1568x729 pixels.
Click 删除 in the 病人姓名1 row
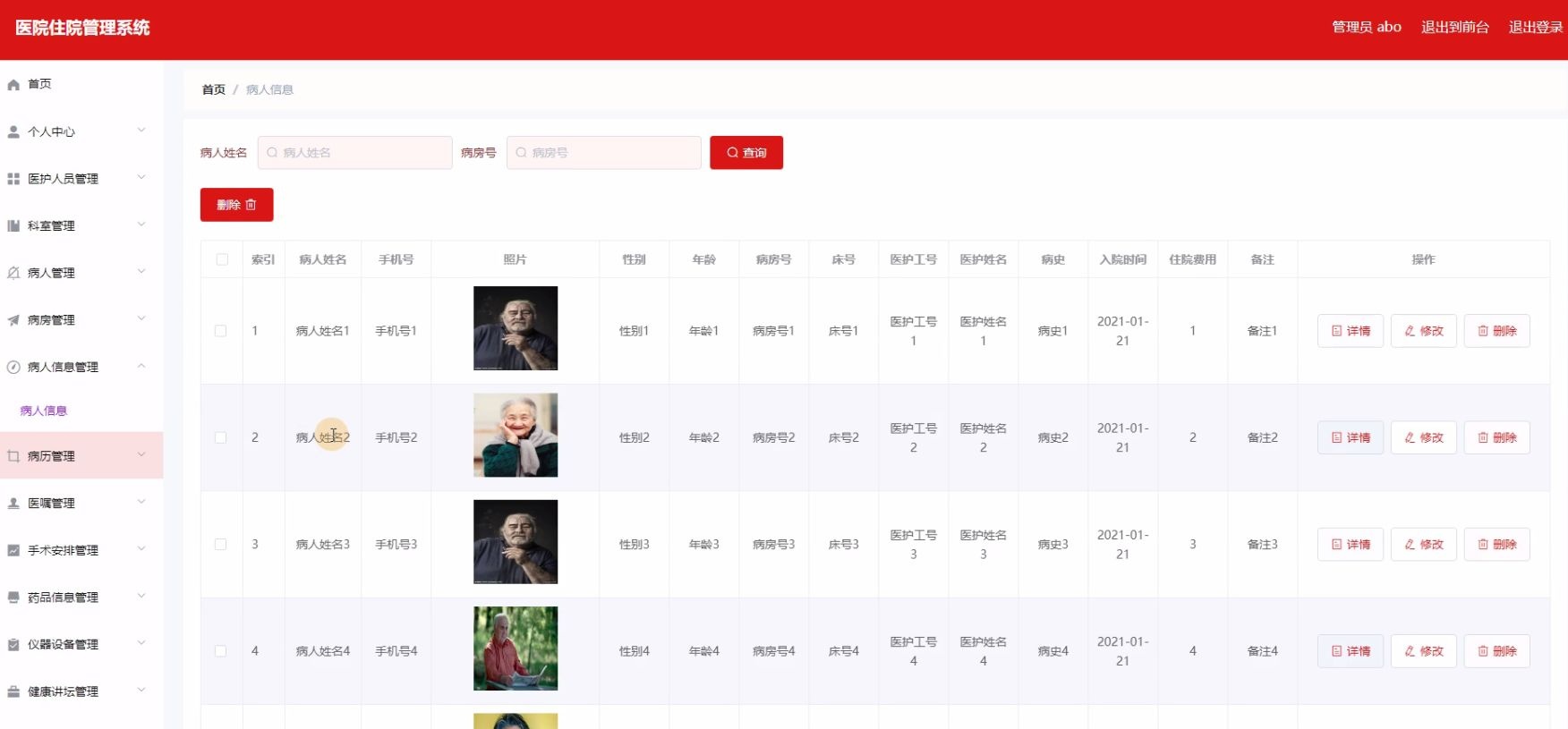coord(1497,331)
